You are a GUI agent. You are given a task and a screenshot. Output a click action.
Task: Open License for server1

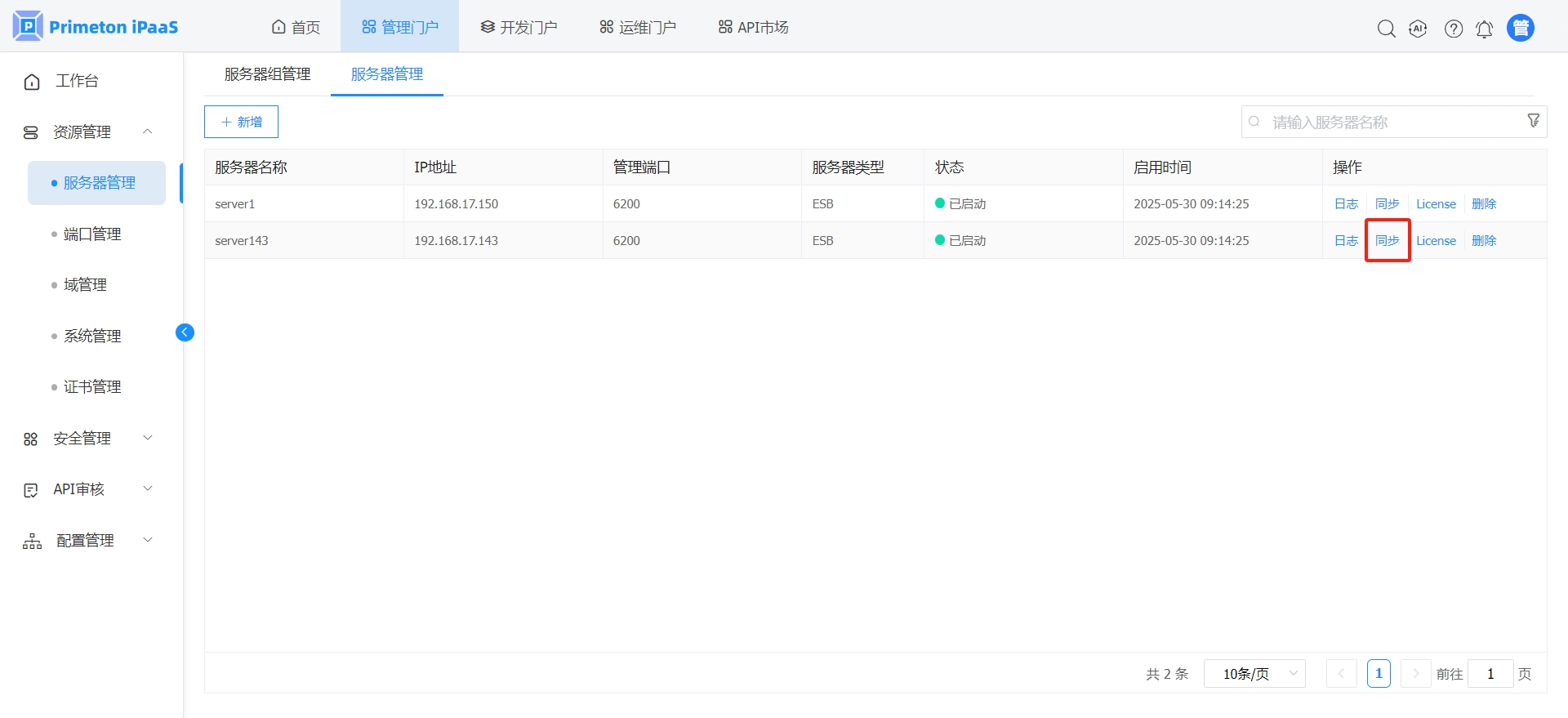1436,204
